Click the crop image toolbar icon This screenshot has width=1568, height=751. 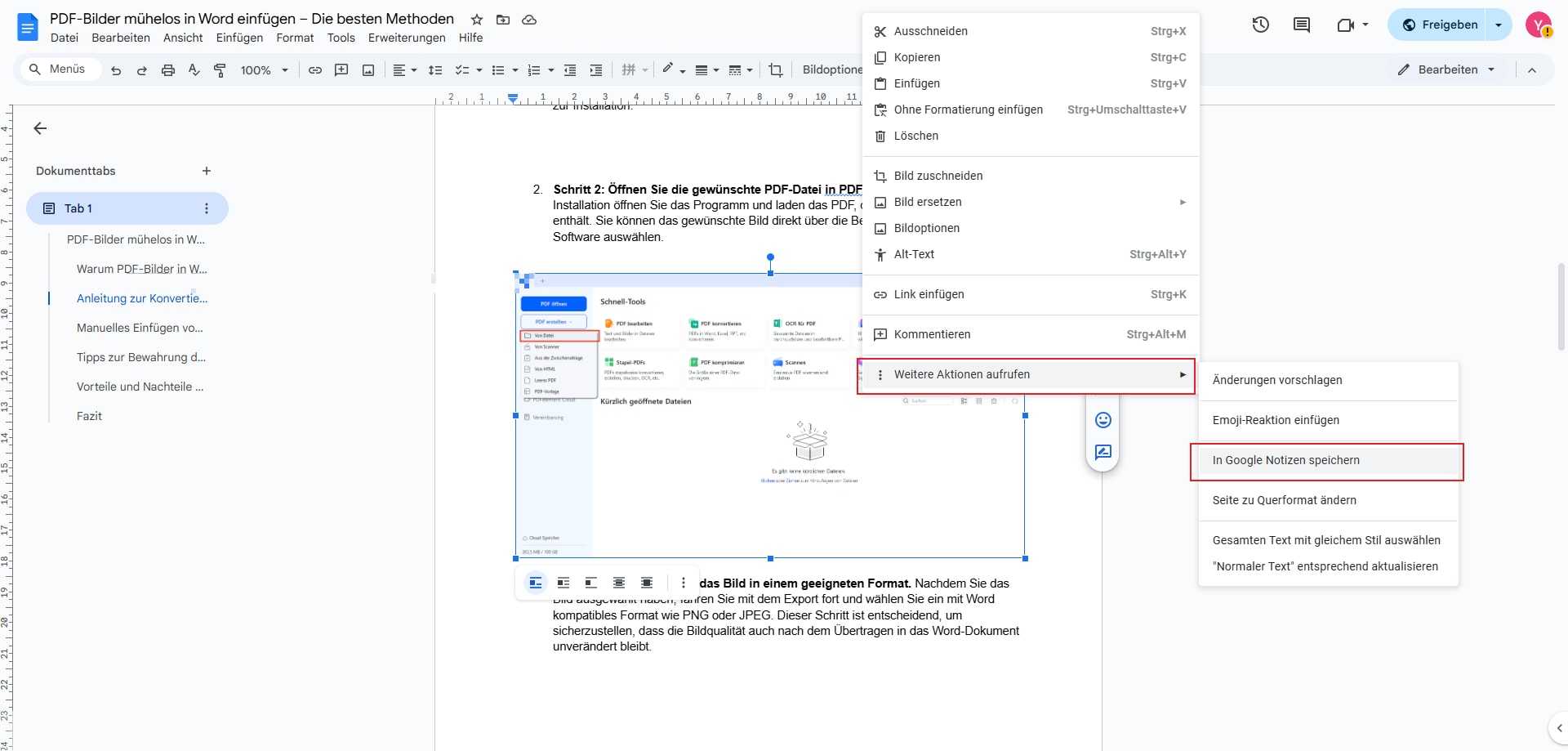(776, 70)
